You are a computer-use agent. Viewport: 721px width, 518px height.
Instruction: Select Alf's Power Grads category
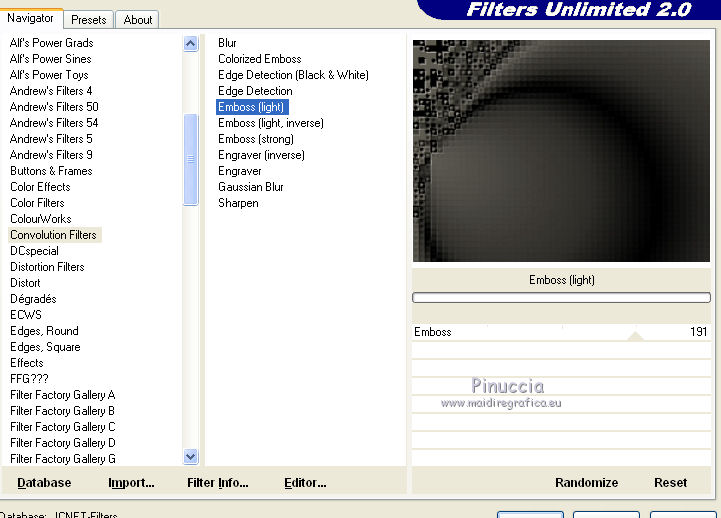(52, 43)
